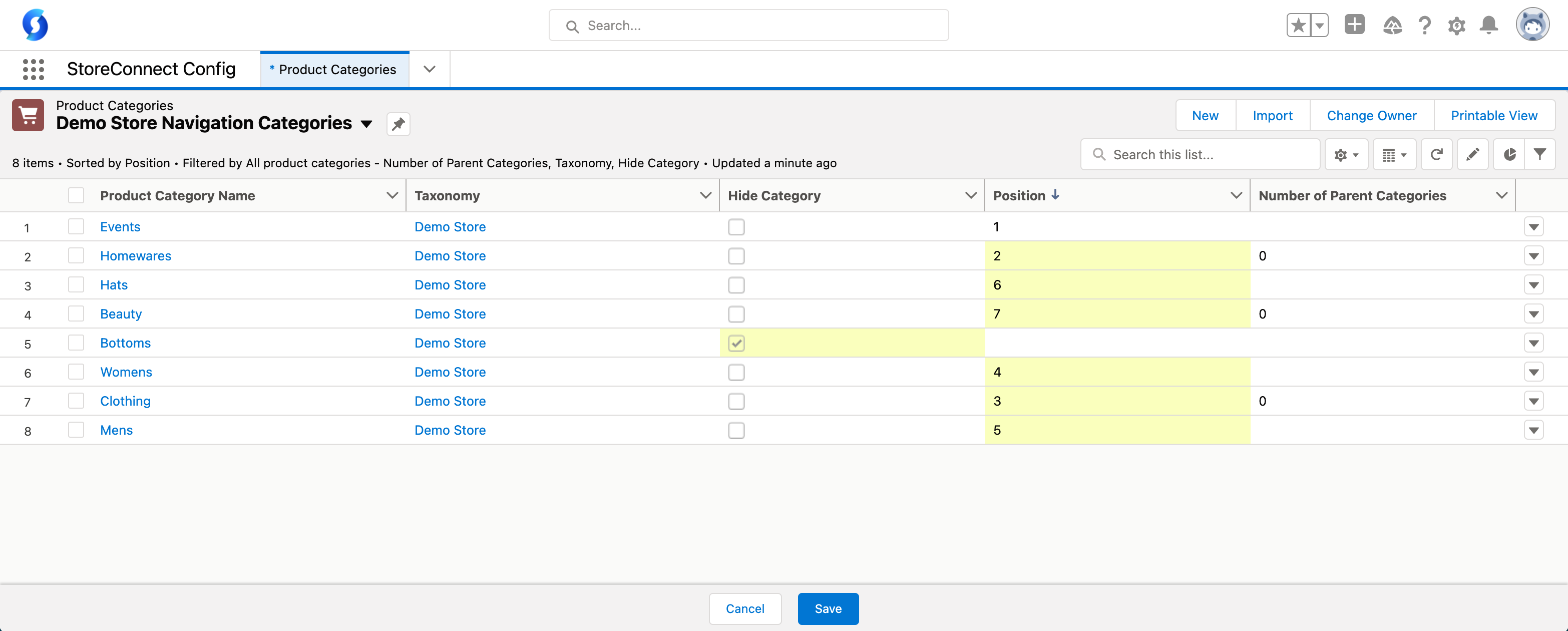Expand row actions menu for Homewares

click(x=1533, y=256)
